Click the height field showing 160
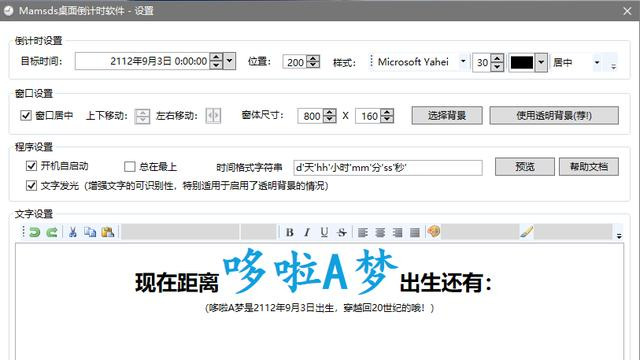The width and height of the screenshot is (640, 360). click(369, 116)
